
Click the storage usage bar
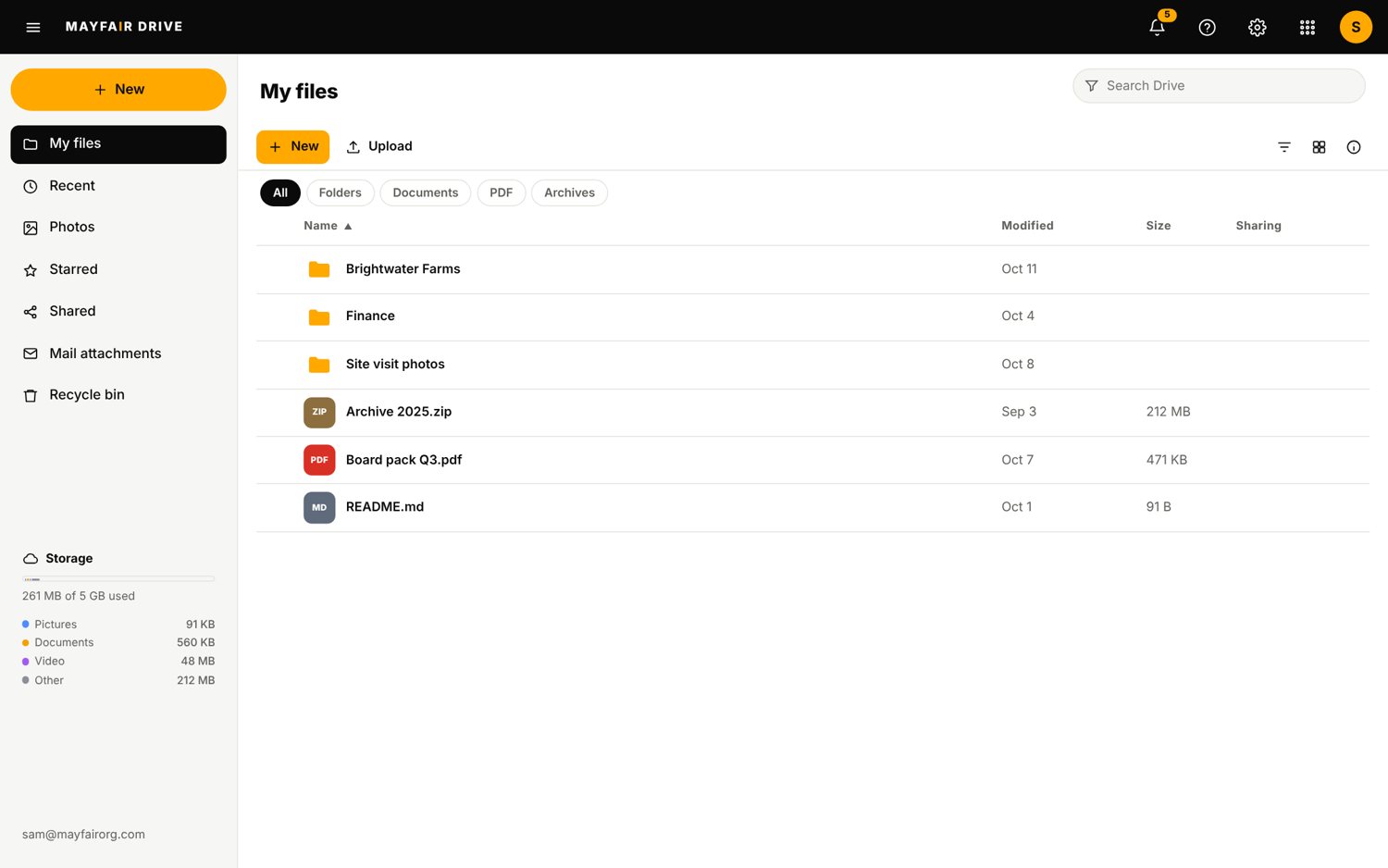(x=118, y=579)
